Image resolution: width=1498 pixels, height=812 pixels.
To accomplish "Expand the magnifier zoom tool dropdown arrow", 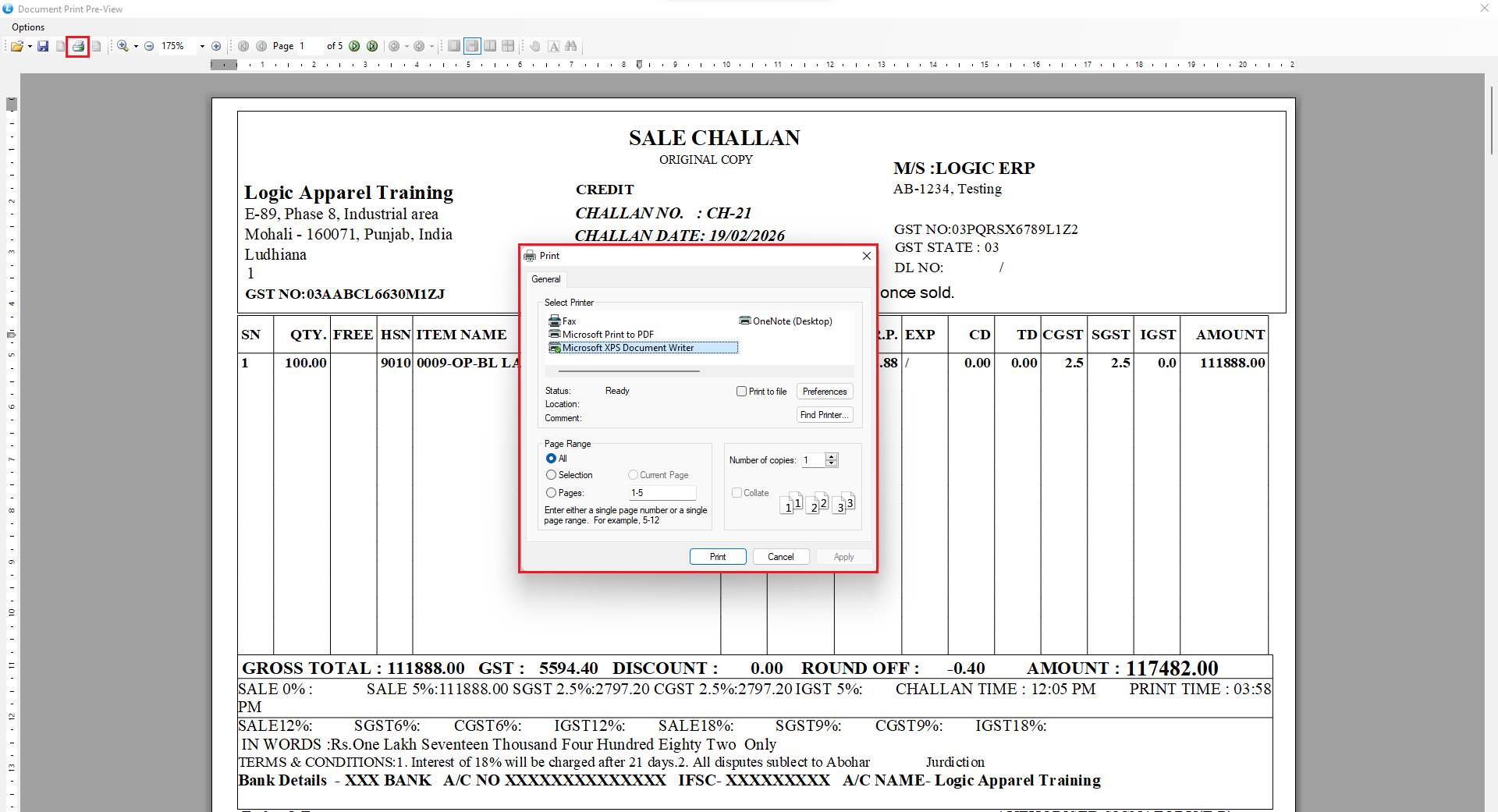I will [x=136, y=47].
